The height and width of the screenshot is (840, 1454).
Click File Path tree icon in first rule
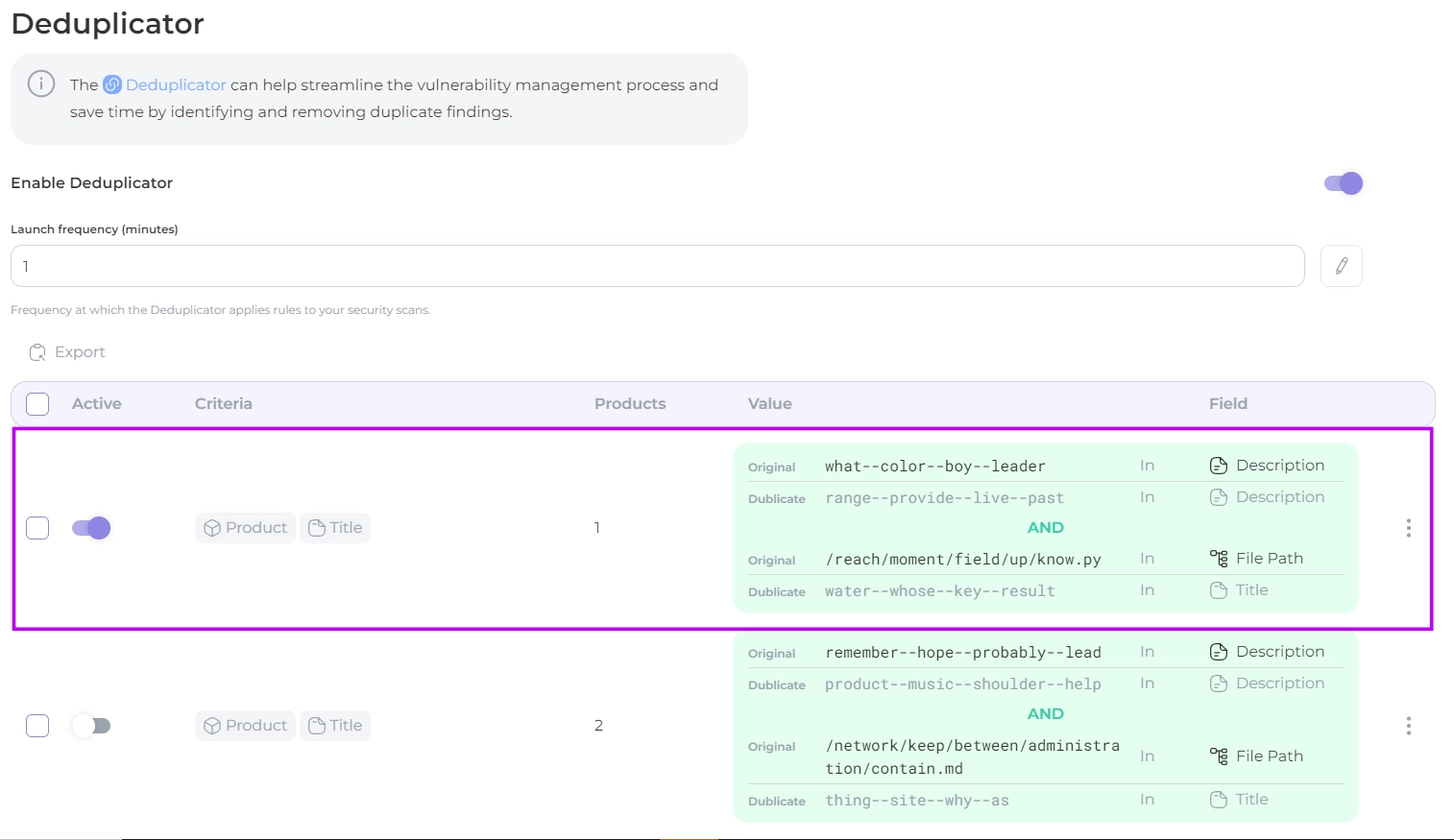pos(1219,559)
